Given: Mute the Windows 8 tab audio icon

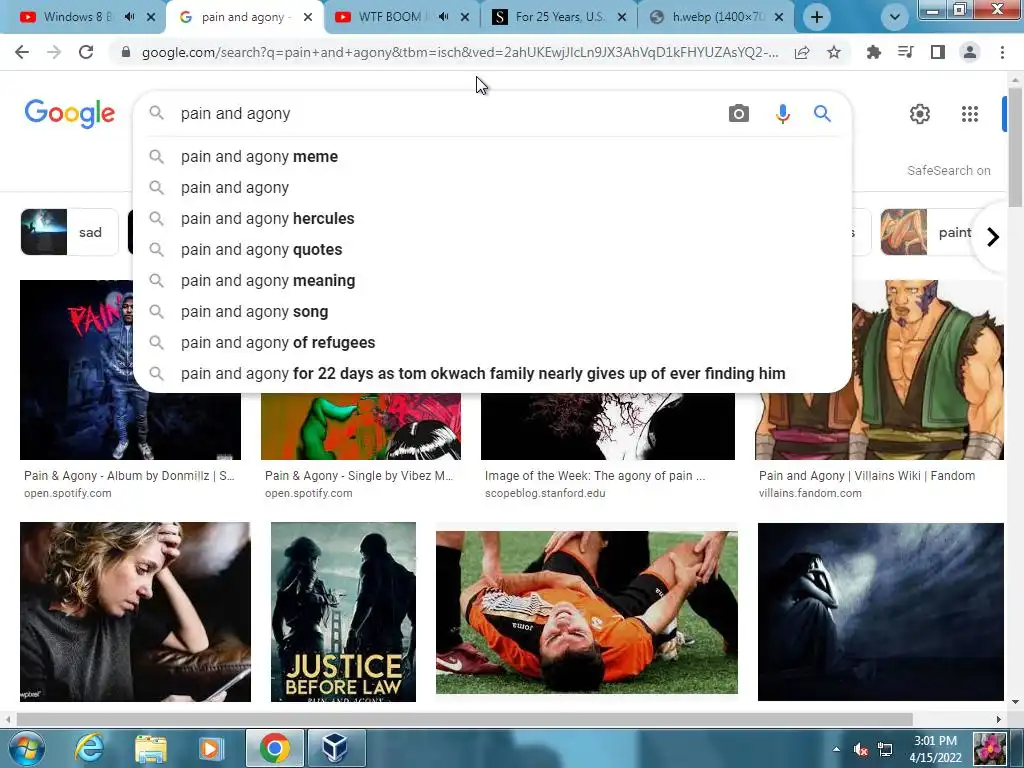Looking at the screenshot, I should tap(129, 17).
